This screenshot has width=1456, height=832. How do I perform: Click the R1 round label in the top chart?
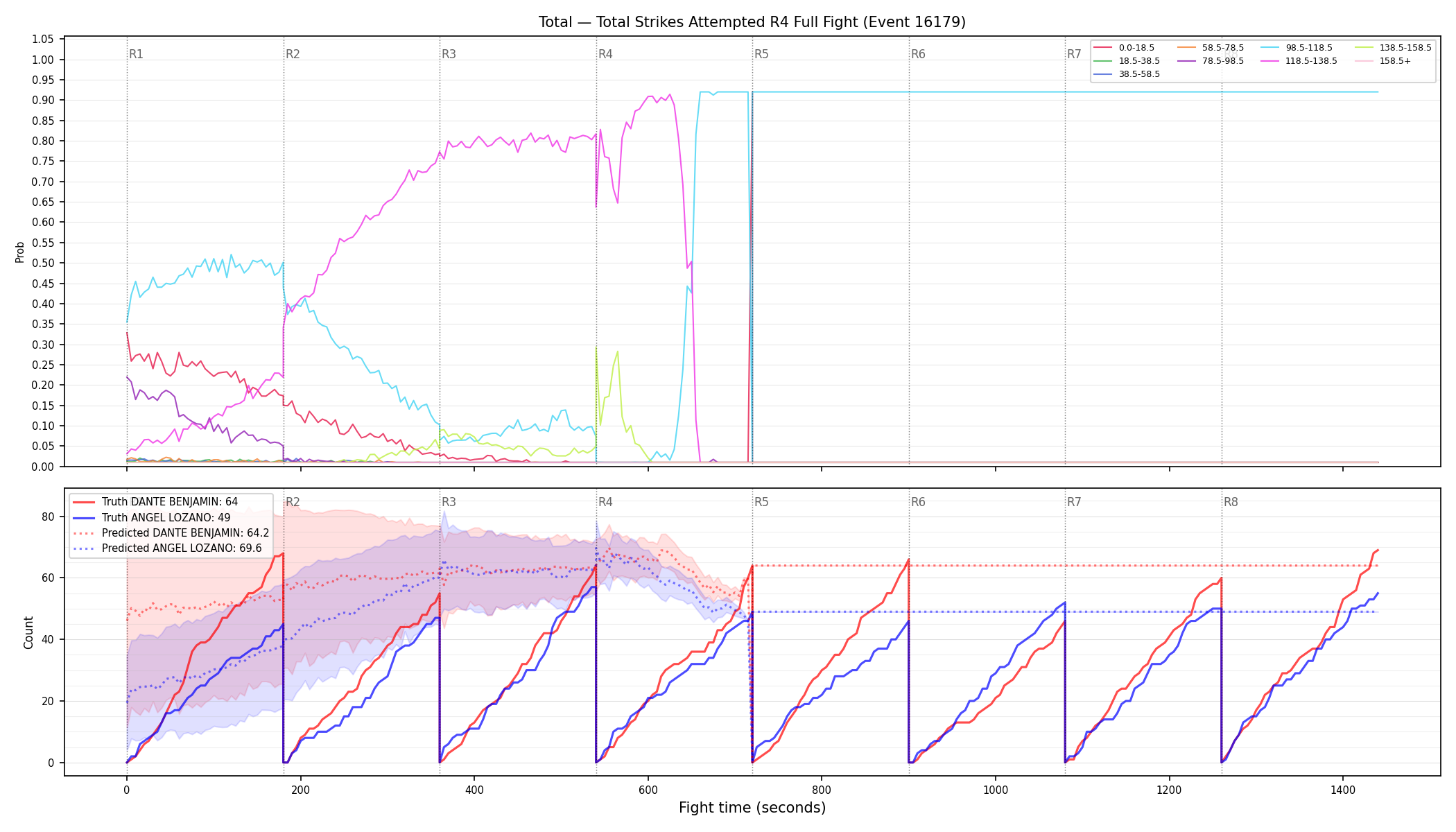[x=136, y=54]
